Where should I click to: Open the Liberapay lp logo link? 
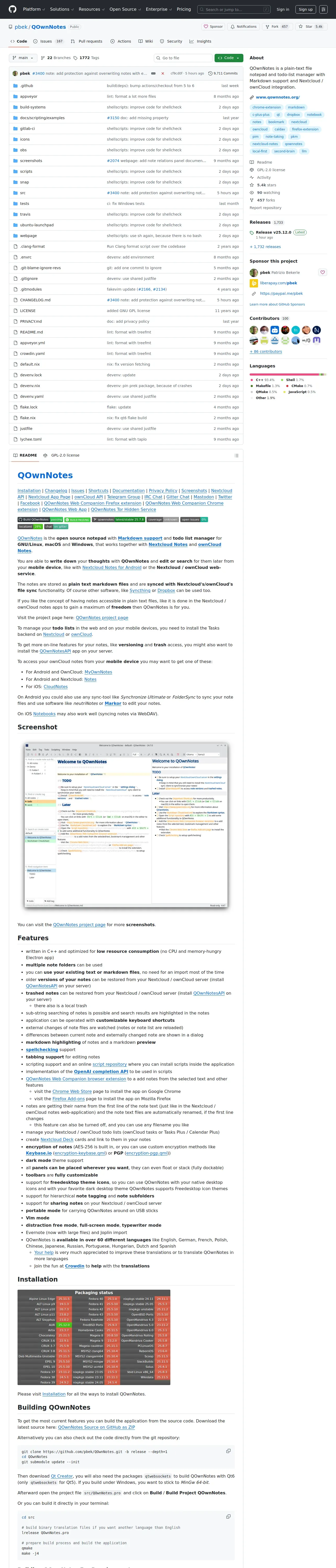click(x=254, y=283)
